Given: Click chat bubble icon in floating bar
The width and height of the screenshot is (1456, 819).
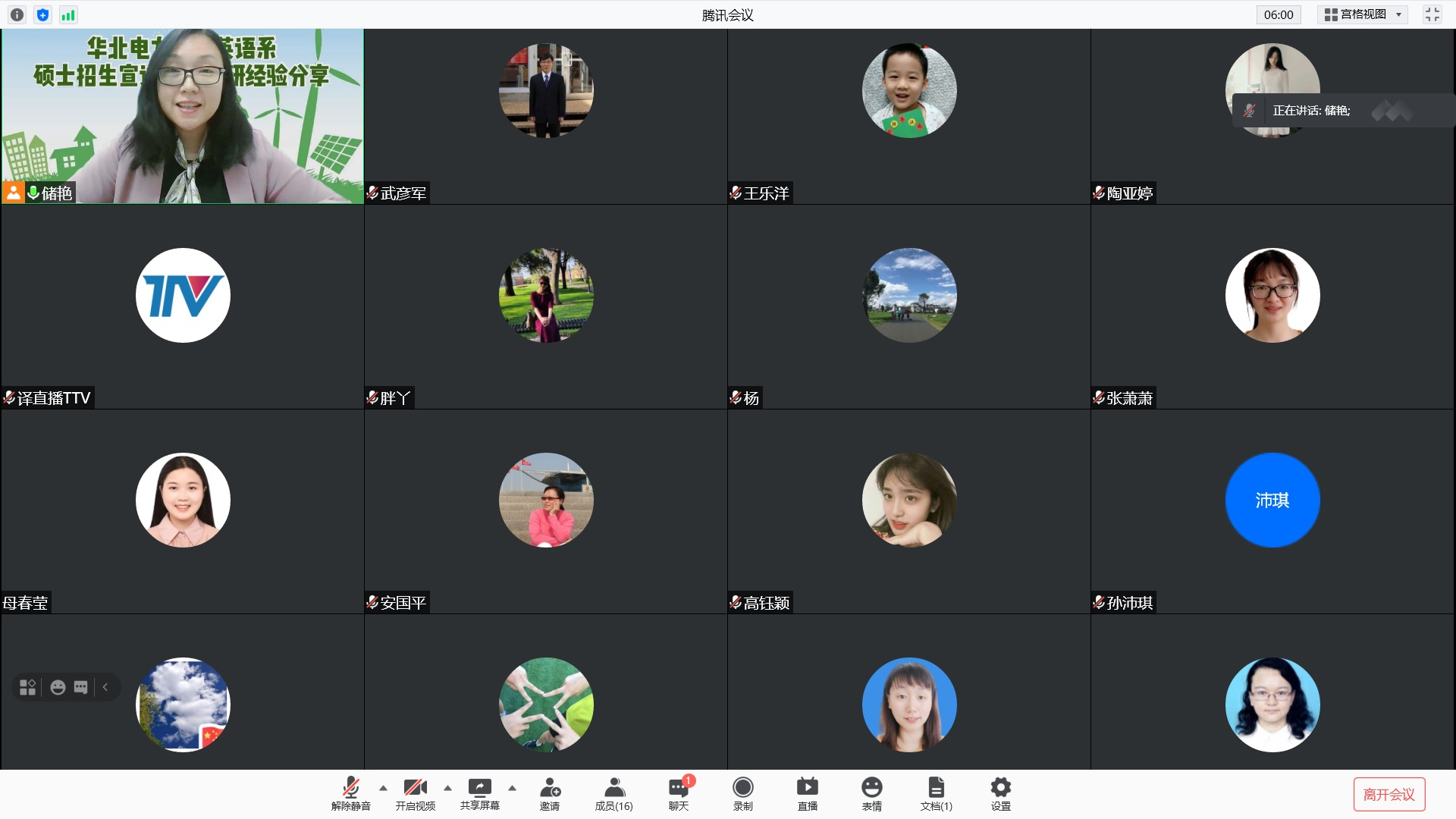Looking at the screenshot, I should pyautogui.click(x=80, y=687).
